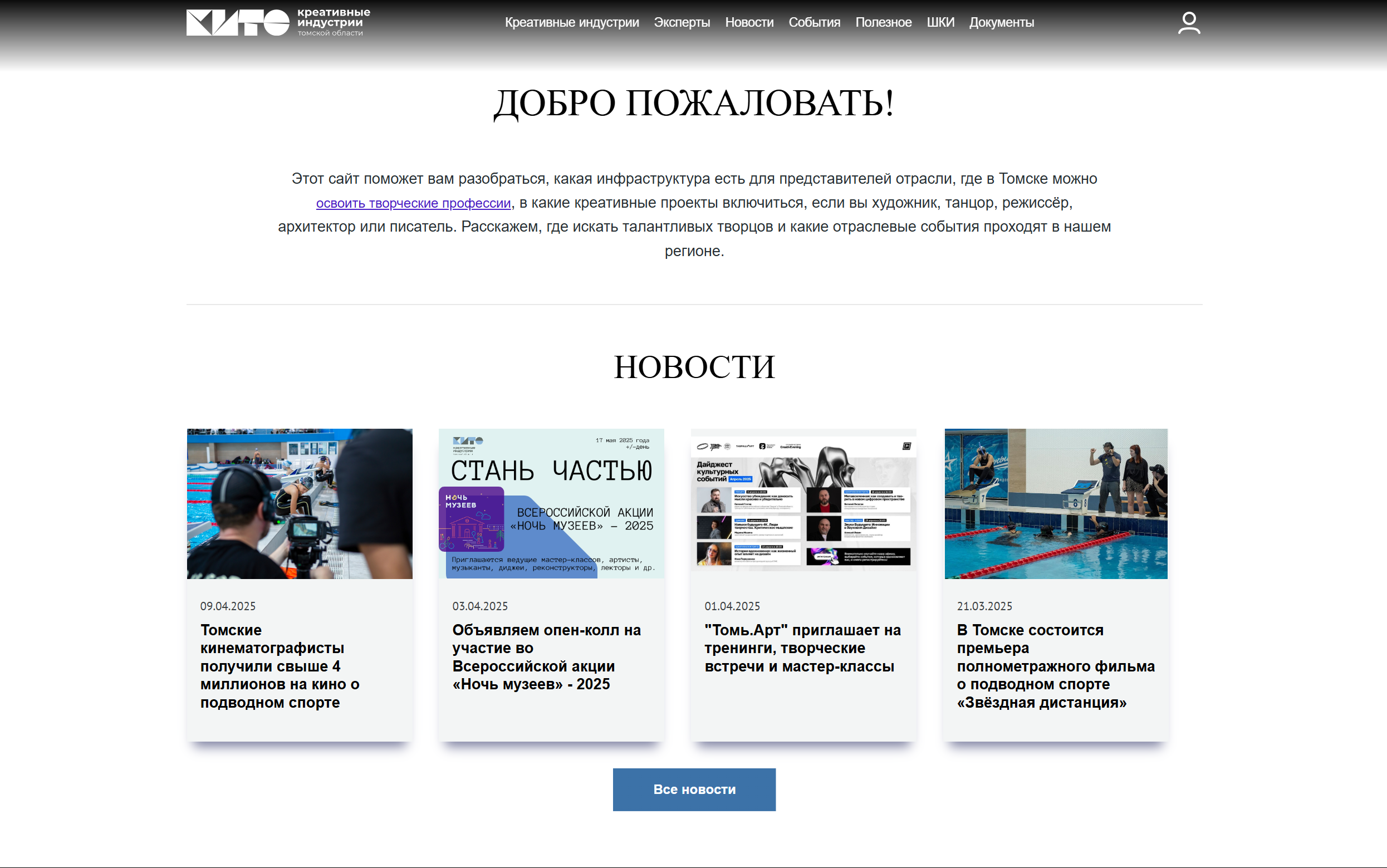Viewport: 1387px width, 868px height.
Task: Open the Новости navigation item
Action: (x=748, y=22)
